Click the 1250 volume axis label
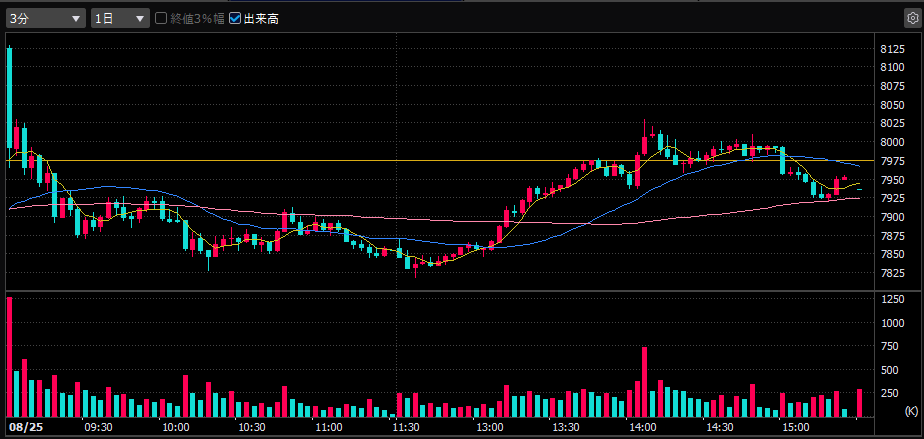 (892, 300)
